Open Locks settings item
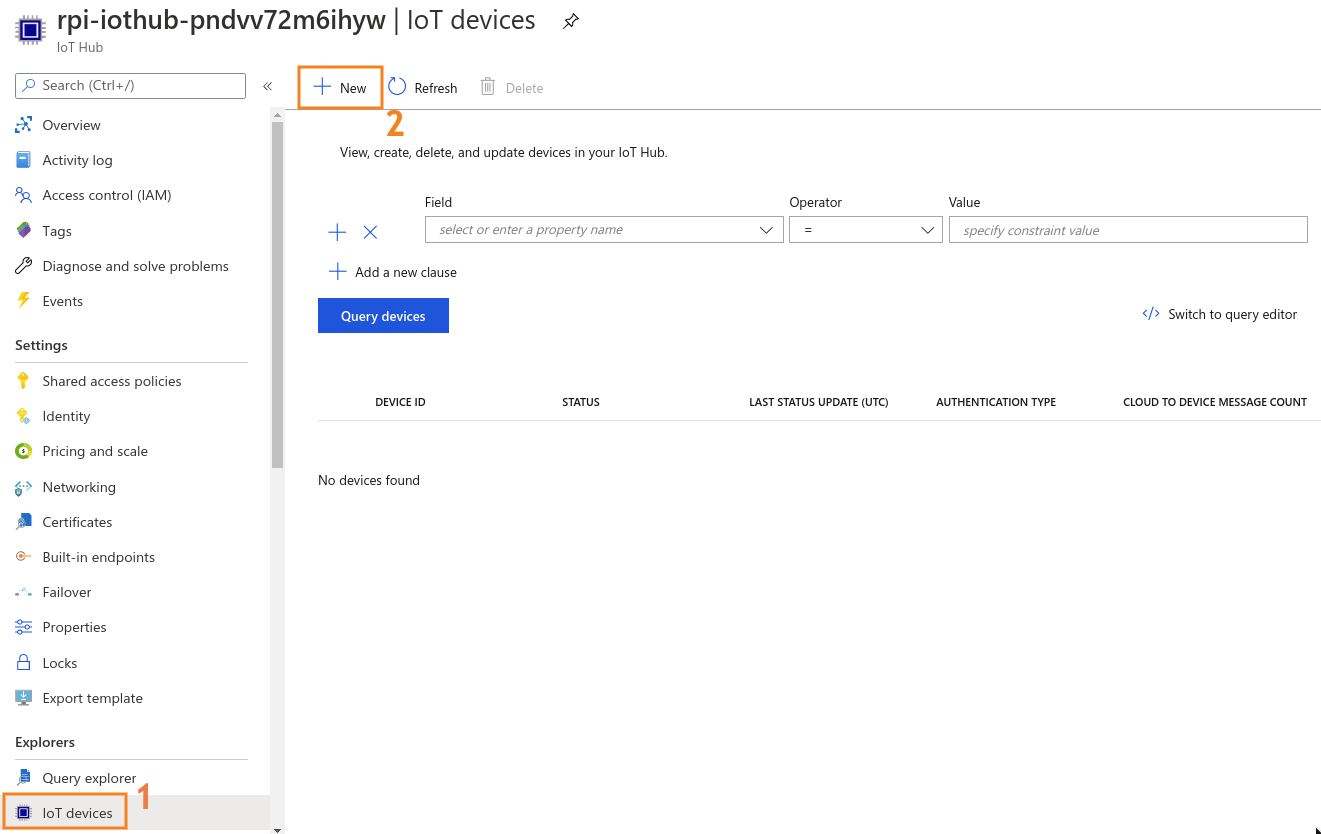The image size is (1321, 834). point(59,663)
